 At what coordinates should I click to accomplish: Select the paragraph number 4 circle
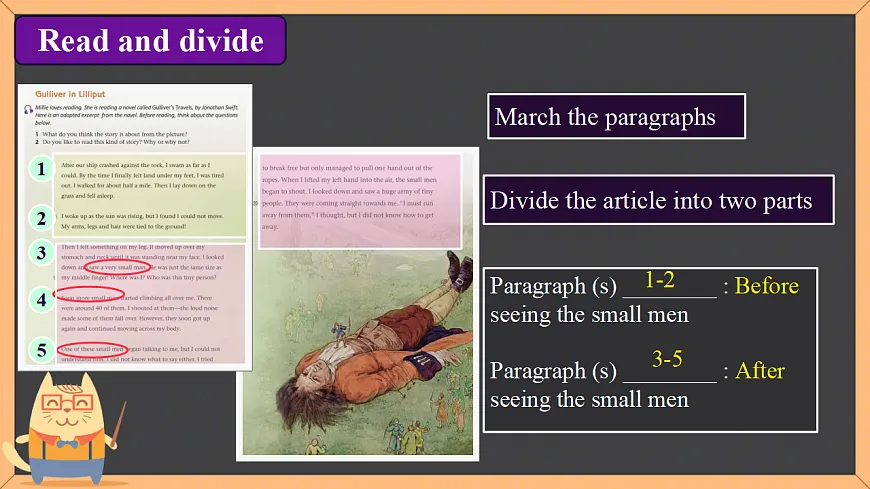[39, 299]
